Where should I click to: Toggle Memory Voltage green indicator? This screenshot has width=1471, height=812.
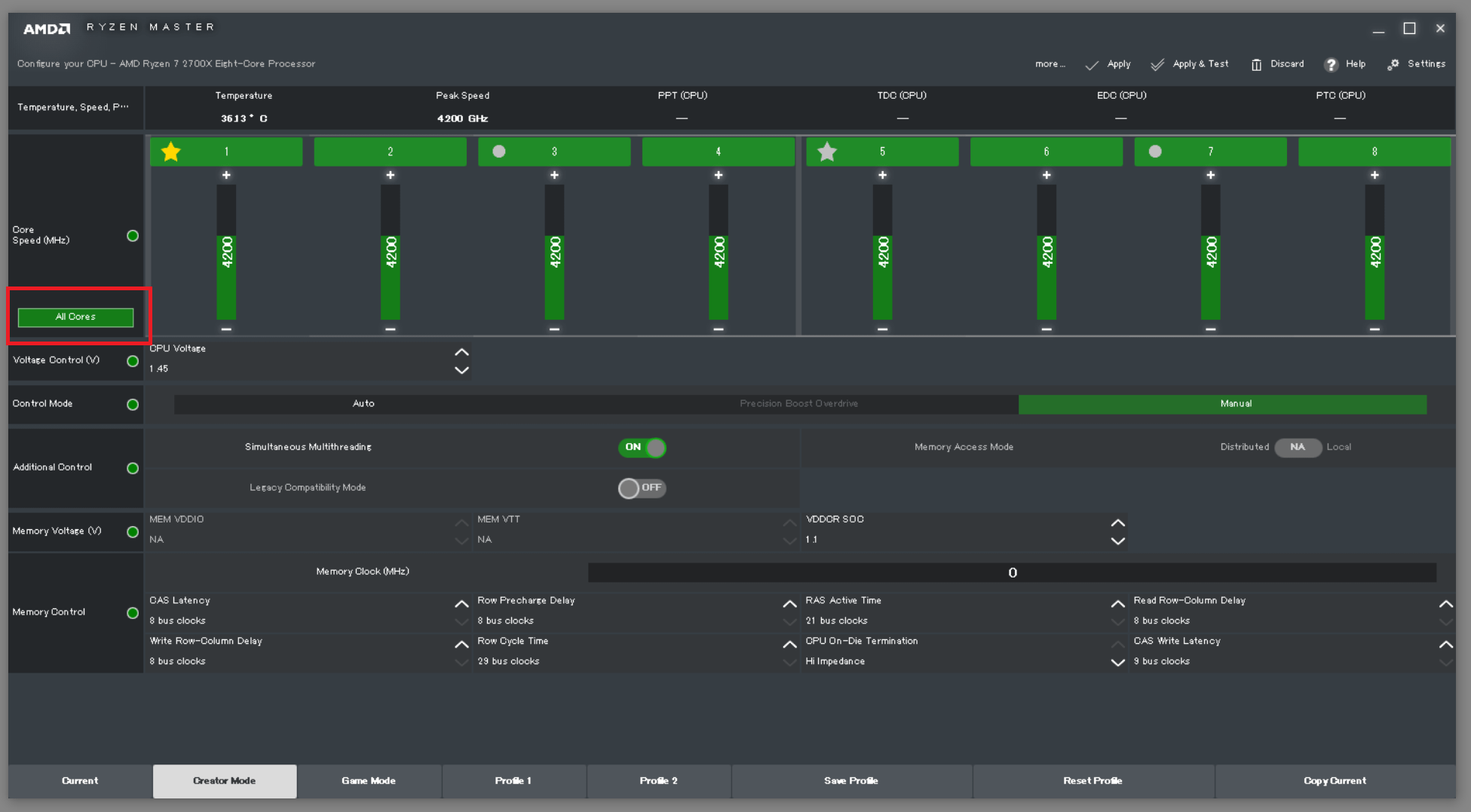pos(133,532)
